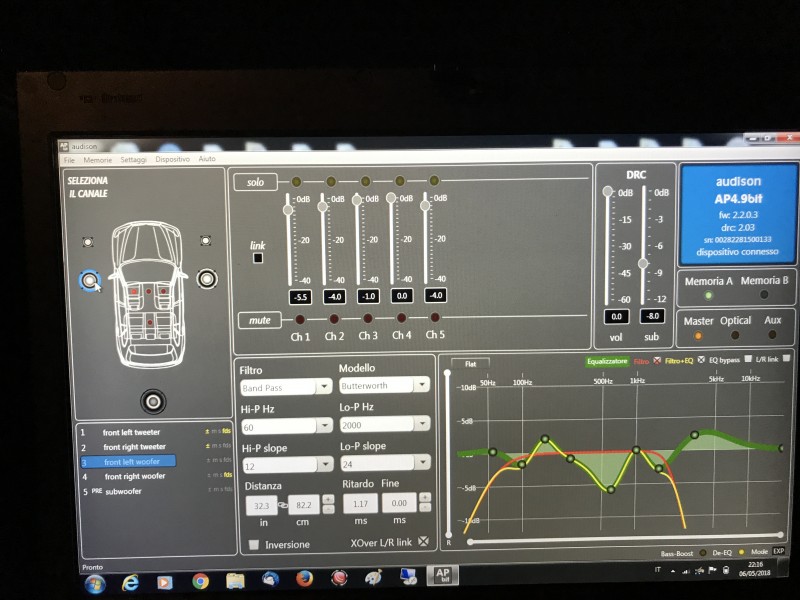Select the front right tweeter speaker icon
This screenshot has height=600, width=800.
(206, 240)
